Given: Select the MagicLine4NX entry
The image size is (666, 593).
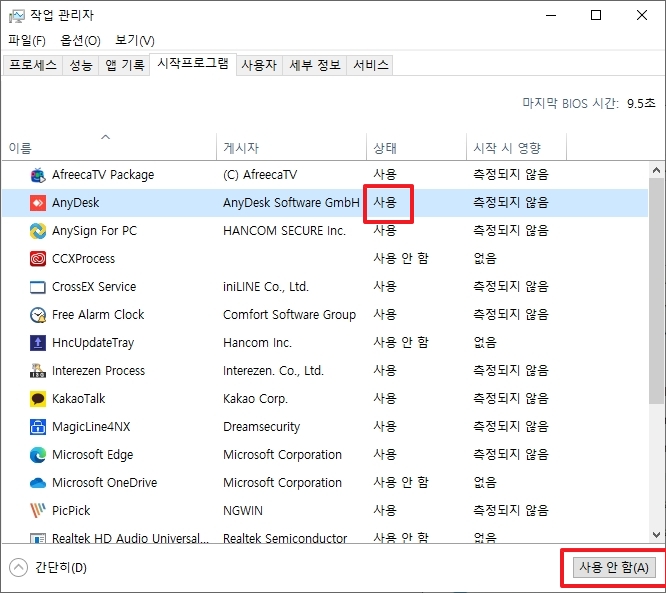Looking at the screenshot, I should click(x=91, y=427).
